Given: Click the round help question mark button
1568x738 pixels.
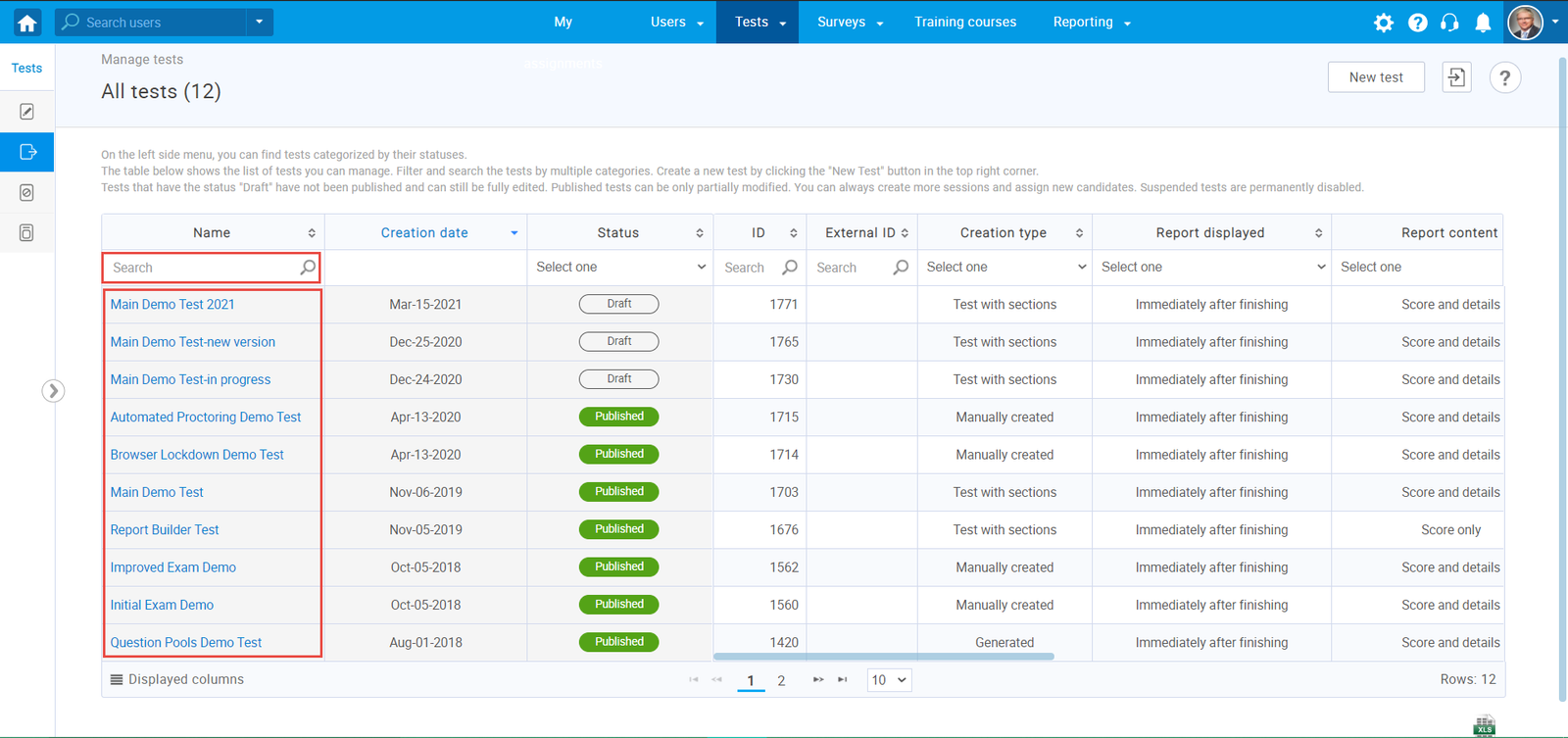Looking at the screenshot, I should (x=1504, y=77).
